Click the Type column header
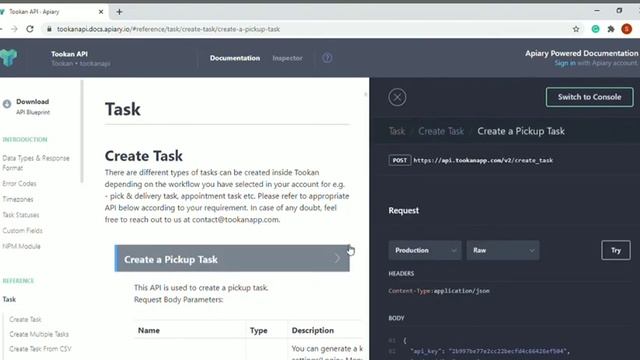Screen dimensions: 640x360 click(258, 330)
